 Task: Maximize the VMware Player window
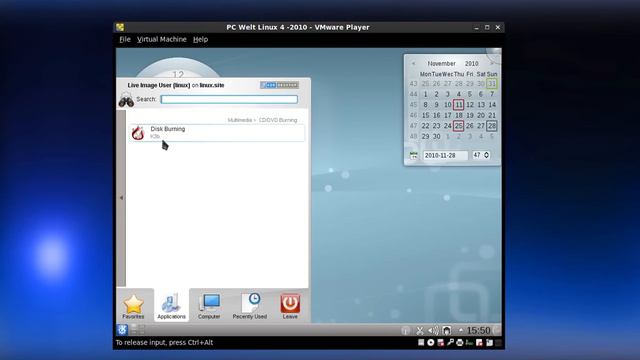tap(487, 27)
